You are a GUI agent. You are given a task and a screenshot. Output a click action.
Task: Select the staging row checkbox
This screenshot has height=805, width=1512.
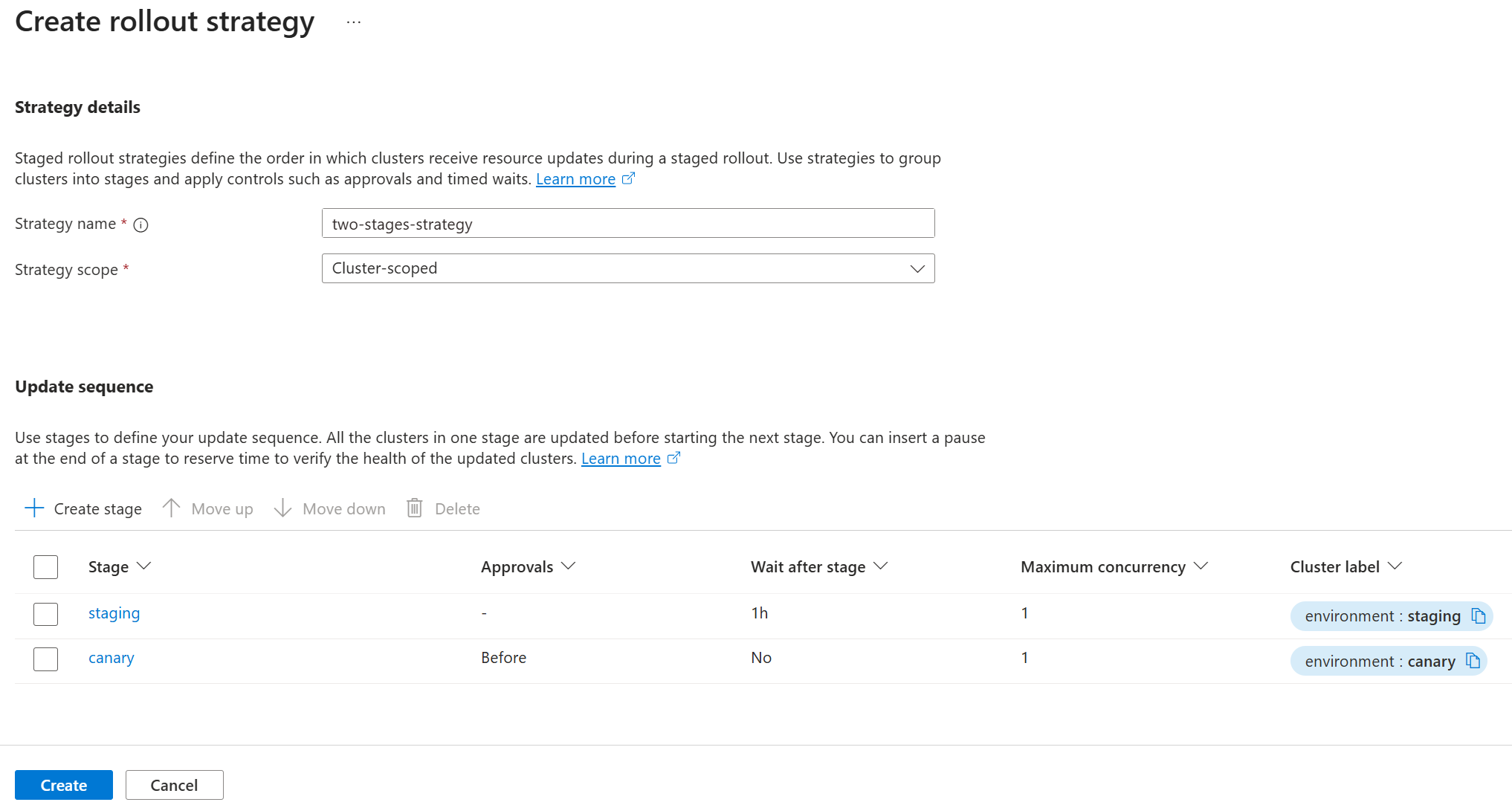coord(45,614)
